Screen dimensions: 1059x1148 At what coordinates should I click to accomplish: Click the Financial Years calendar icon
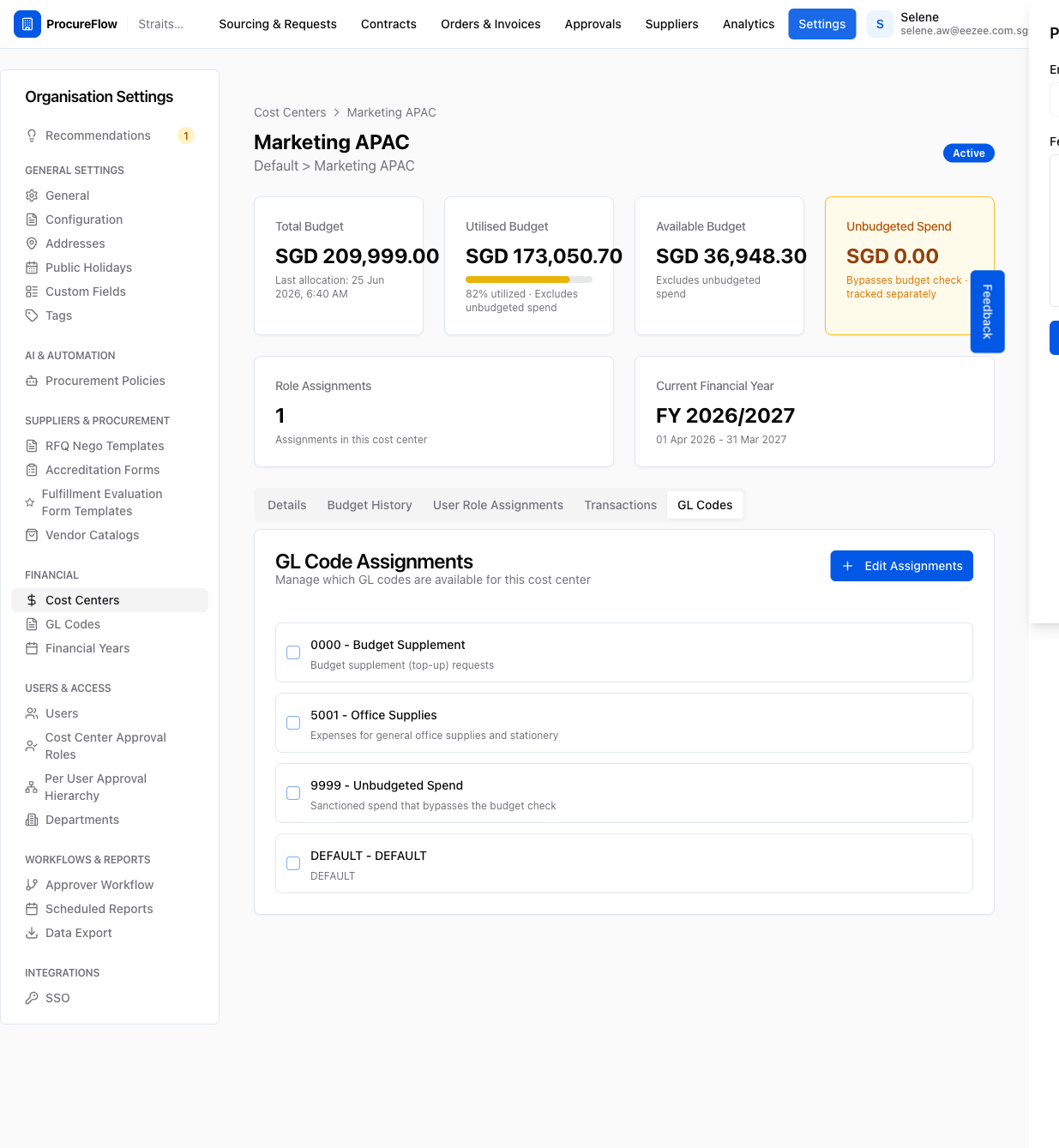(x=32, y=648)
